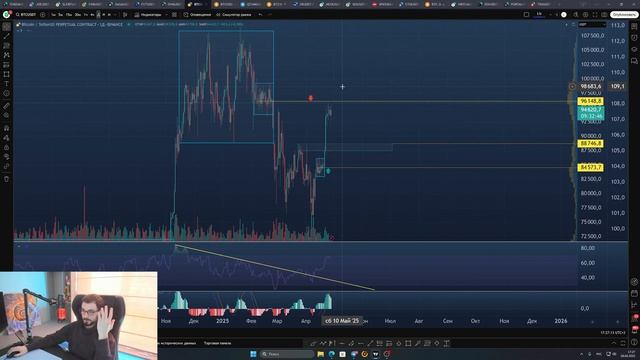Screen dimensions: 640x360
Task: Open Microsoft Edge from taskbar
Action: pyautogui.click(x=331, y=354)
